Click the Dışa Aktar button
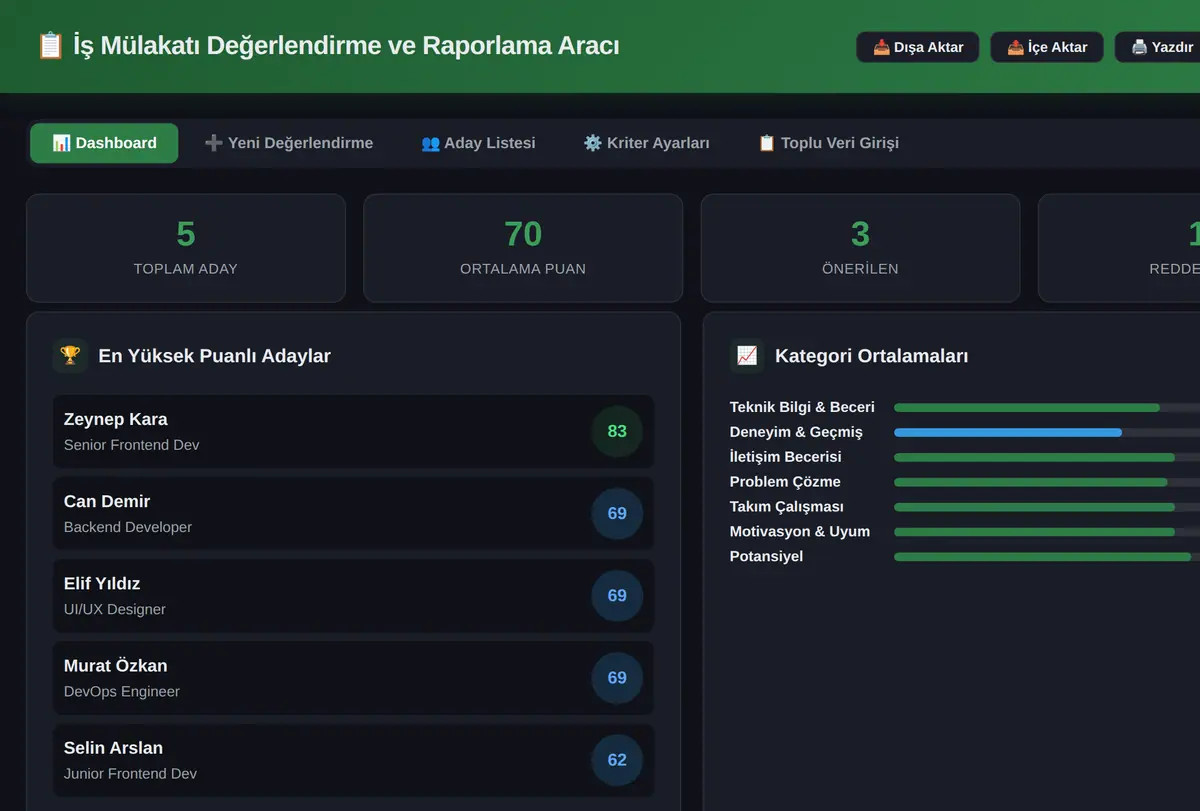1200x811 pixels. pyautogui.click(x=918, y=47)
